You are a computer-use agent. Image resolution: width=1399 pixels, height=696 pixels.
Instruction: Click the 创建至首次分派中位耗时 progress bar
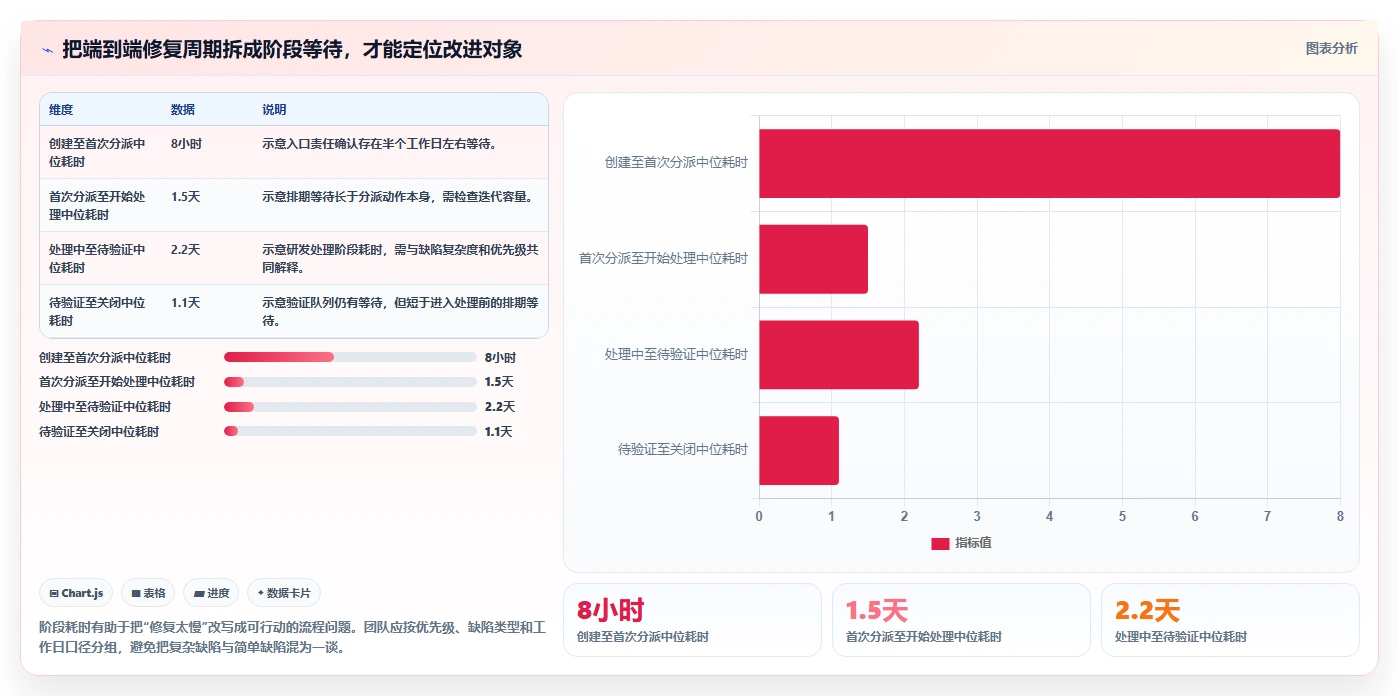350,357
